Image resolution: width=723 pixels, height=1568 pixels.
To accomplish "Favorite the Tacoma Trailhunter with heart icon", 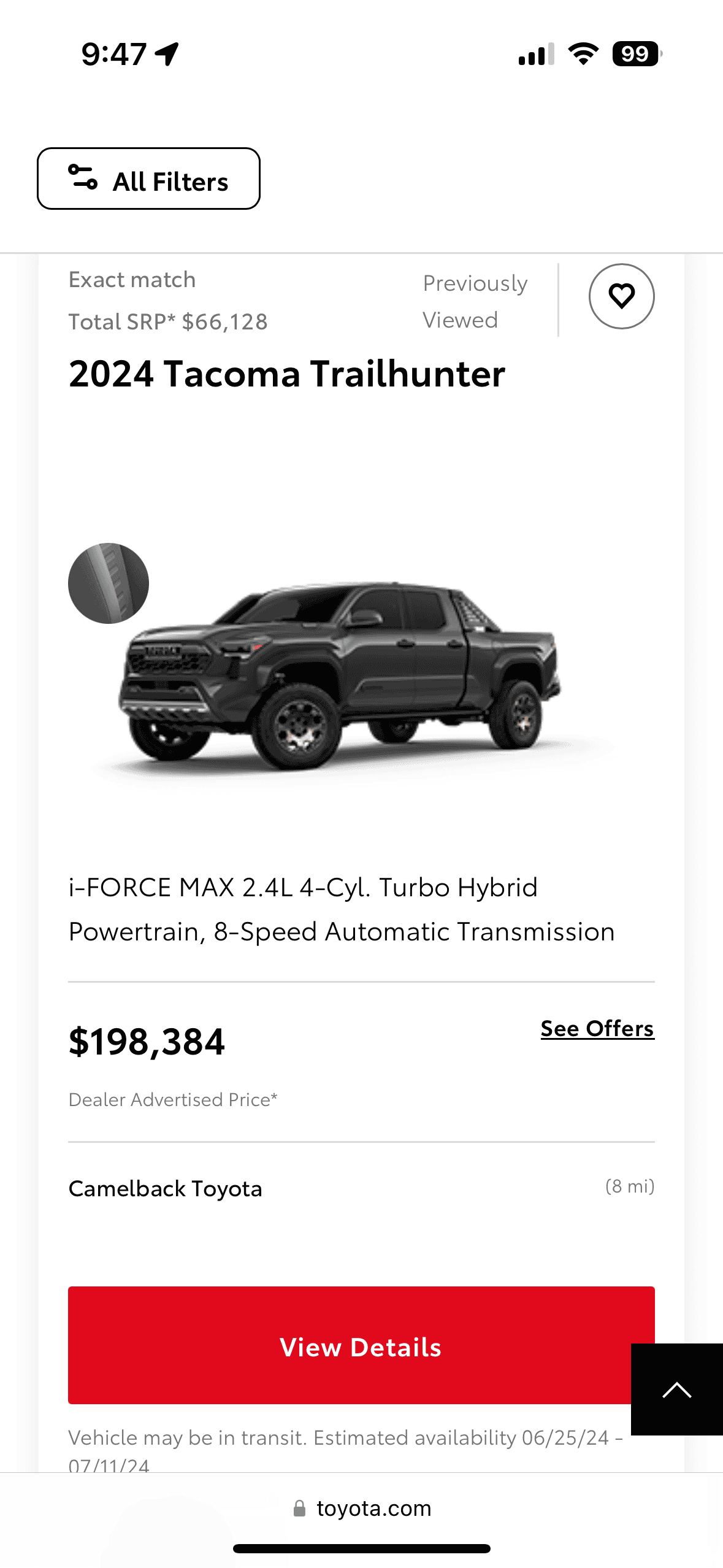I will pos(621,296).
